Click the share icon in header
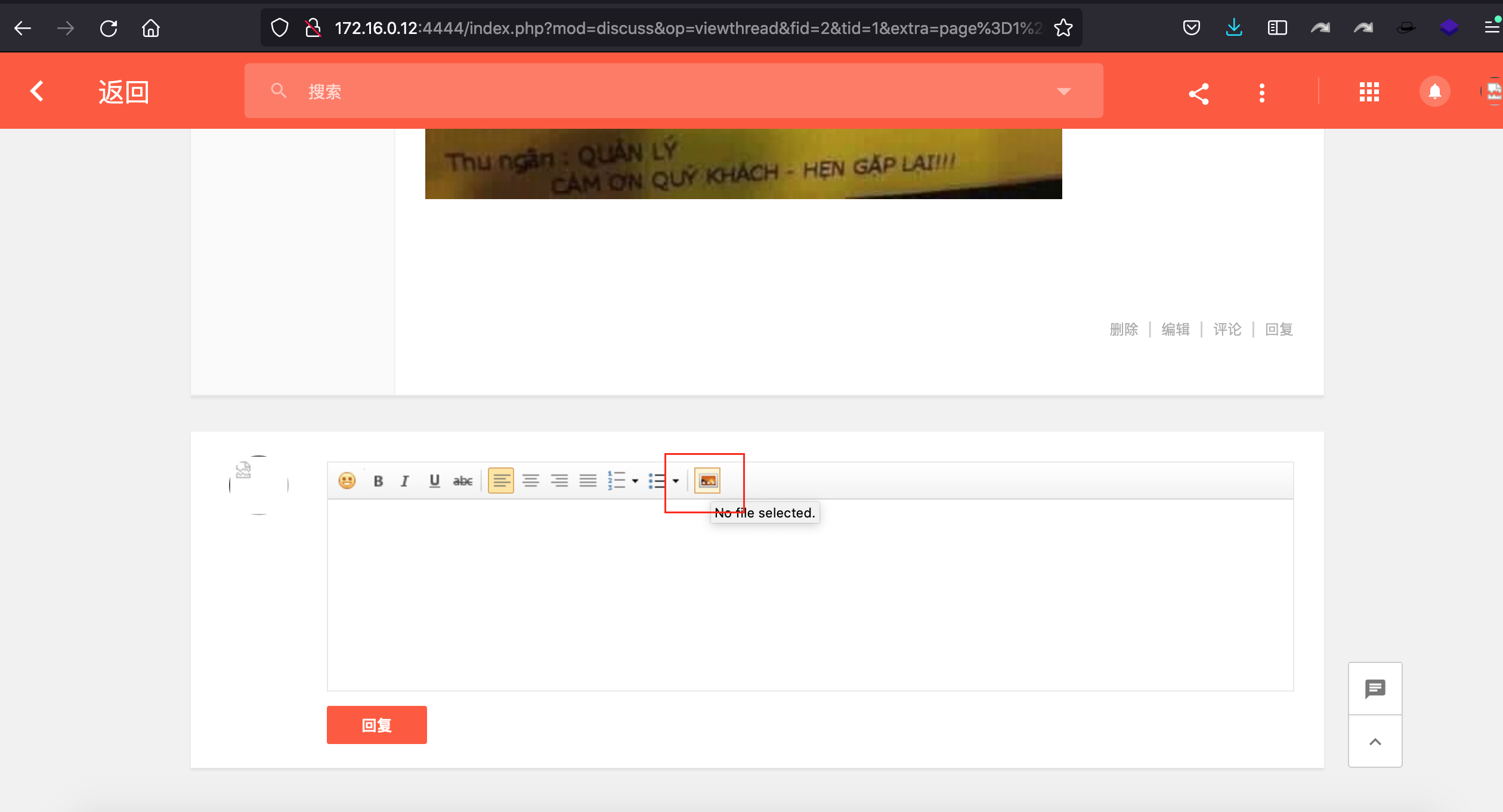 (1199, 93)
